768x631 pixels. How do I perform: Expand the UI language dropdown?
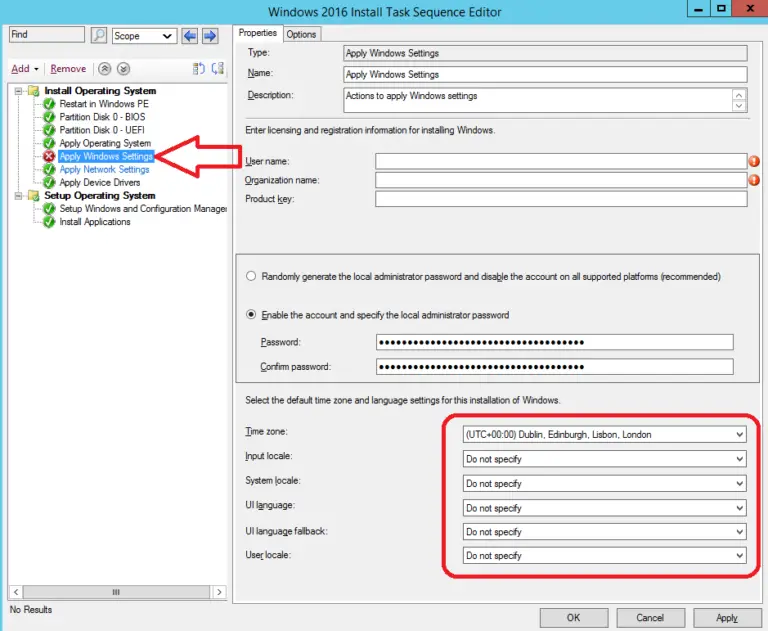tap(739, 507)
